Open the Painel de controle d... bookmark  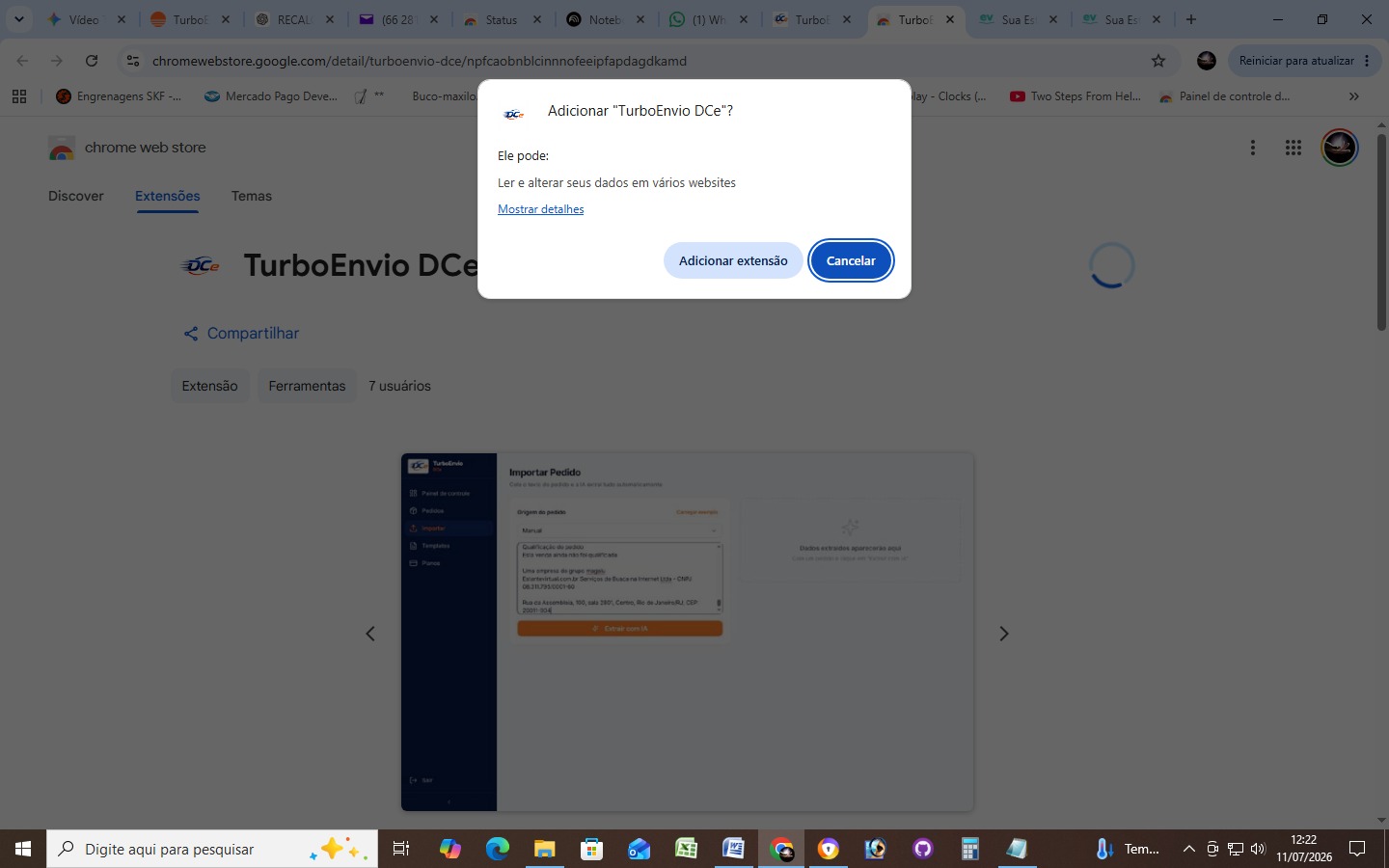[1224, 96]
